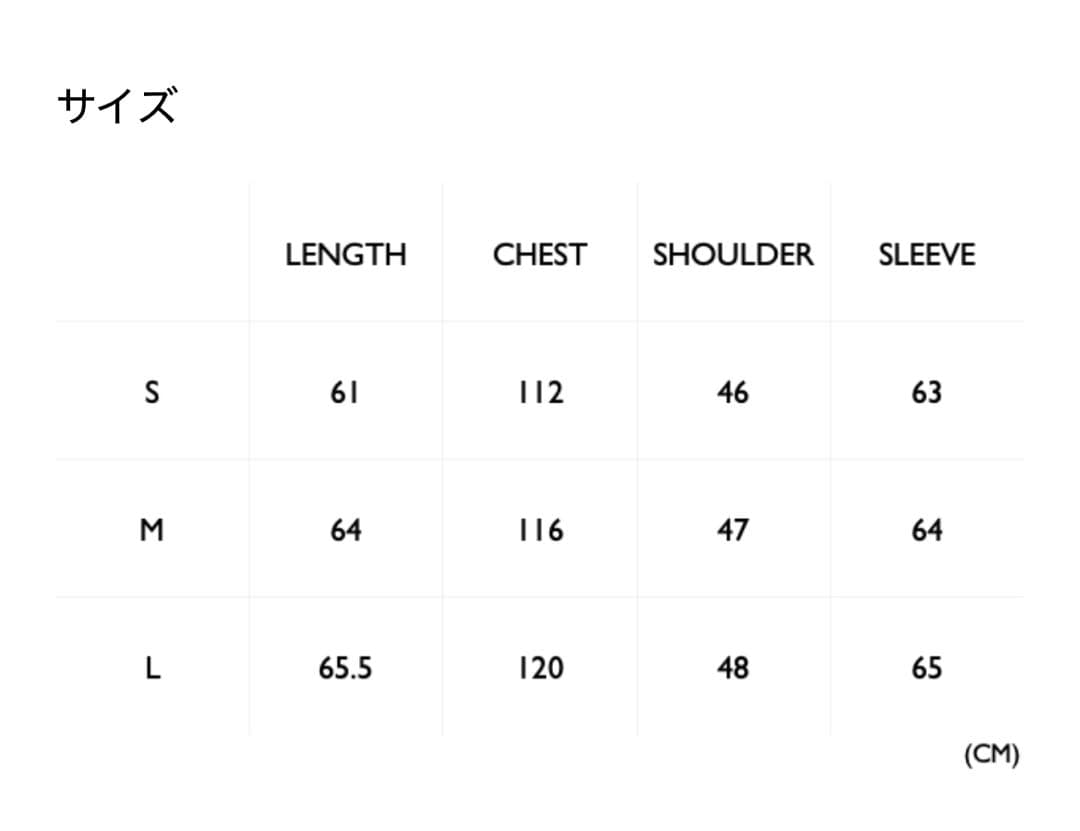Click the SHOULDER column header
The width and height of the screenshot is (1080, 831).
pos(733,255)
